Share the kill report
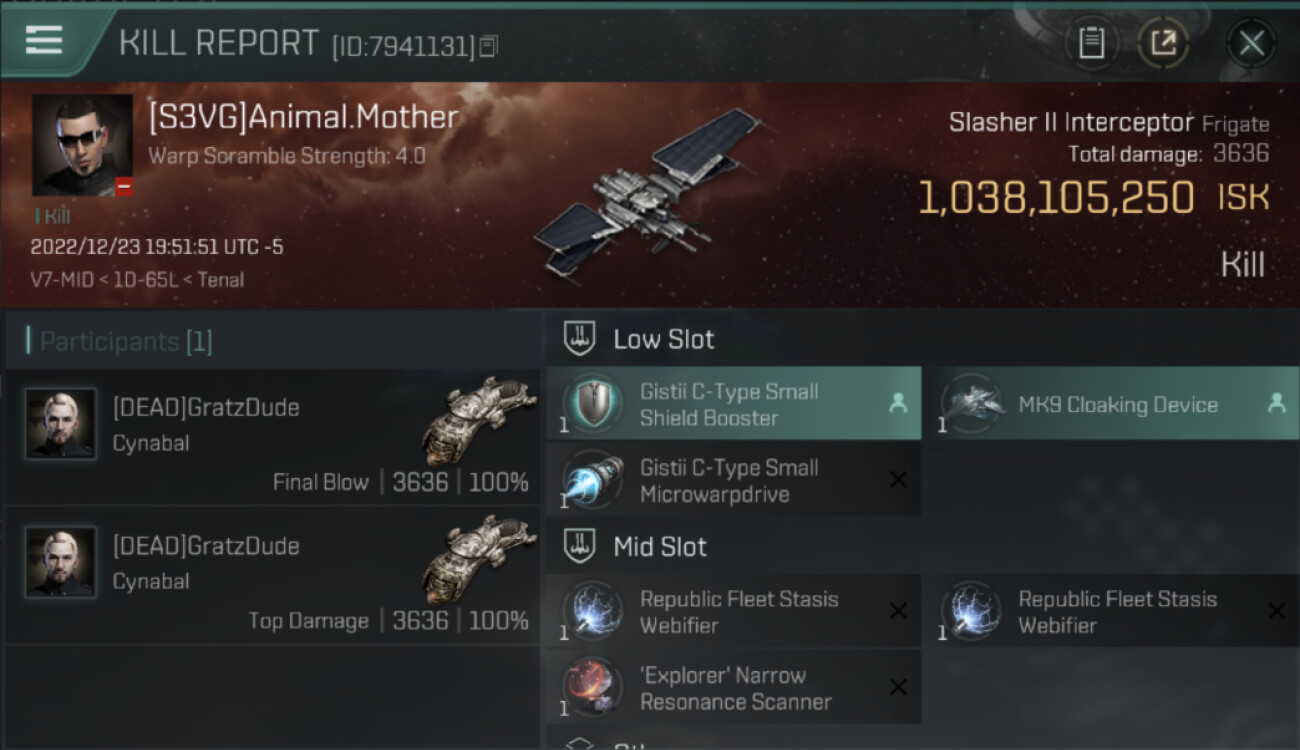The image size is (1300, 750). (1163, 43)
